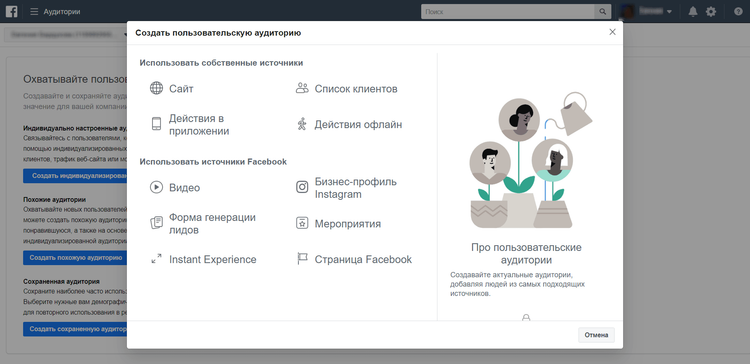Click the Аудитории title in top bar
Viewport: 750px width, 364px height.
pos(62,11)
